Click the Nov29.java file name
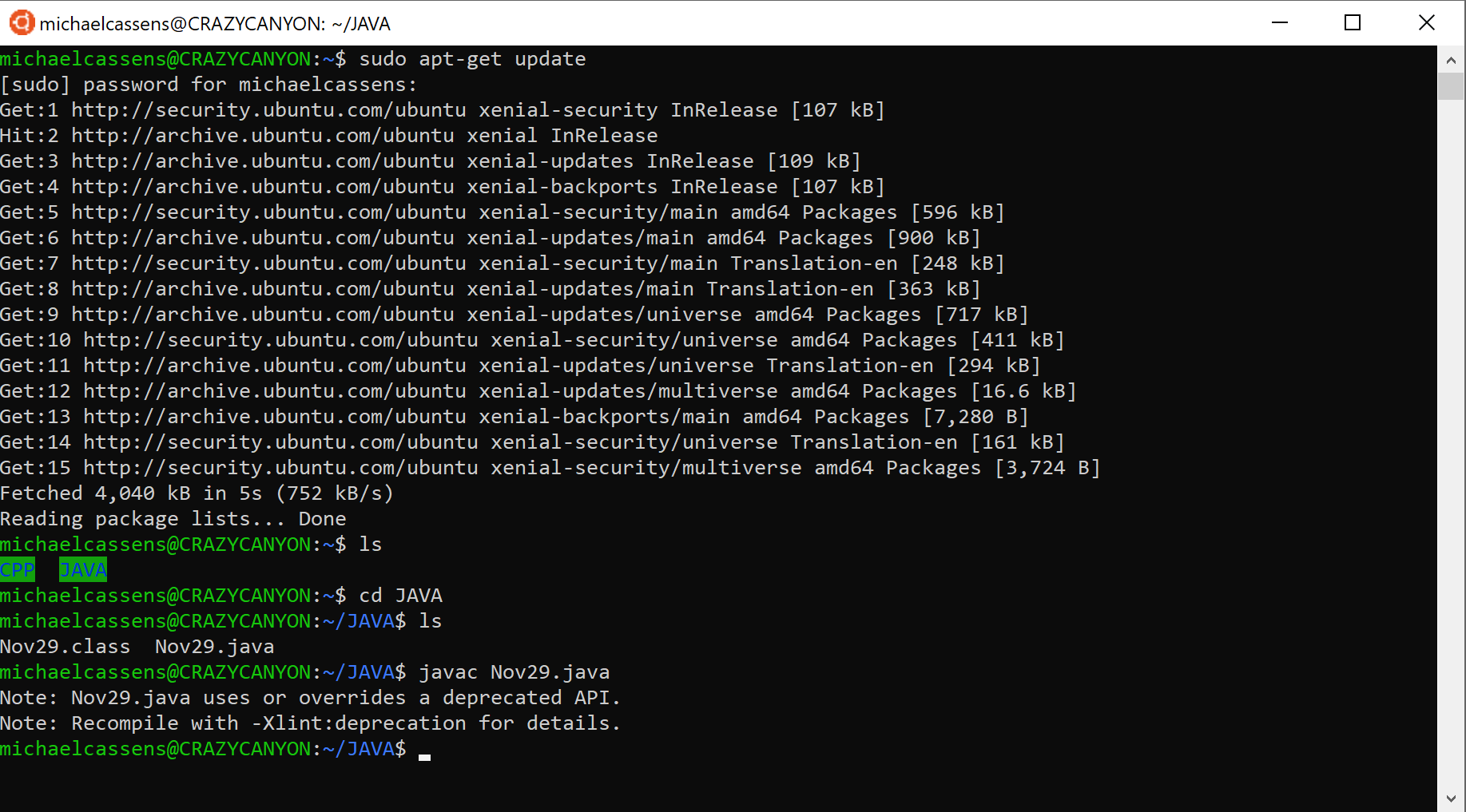This screenshot has height=812, width=1466. (214, 646)
